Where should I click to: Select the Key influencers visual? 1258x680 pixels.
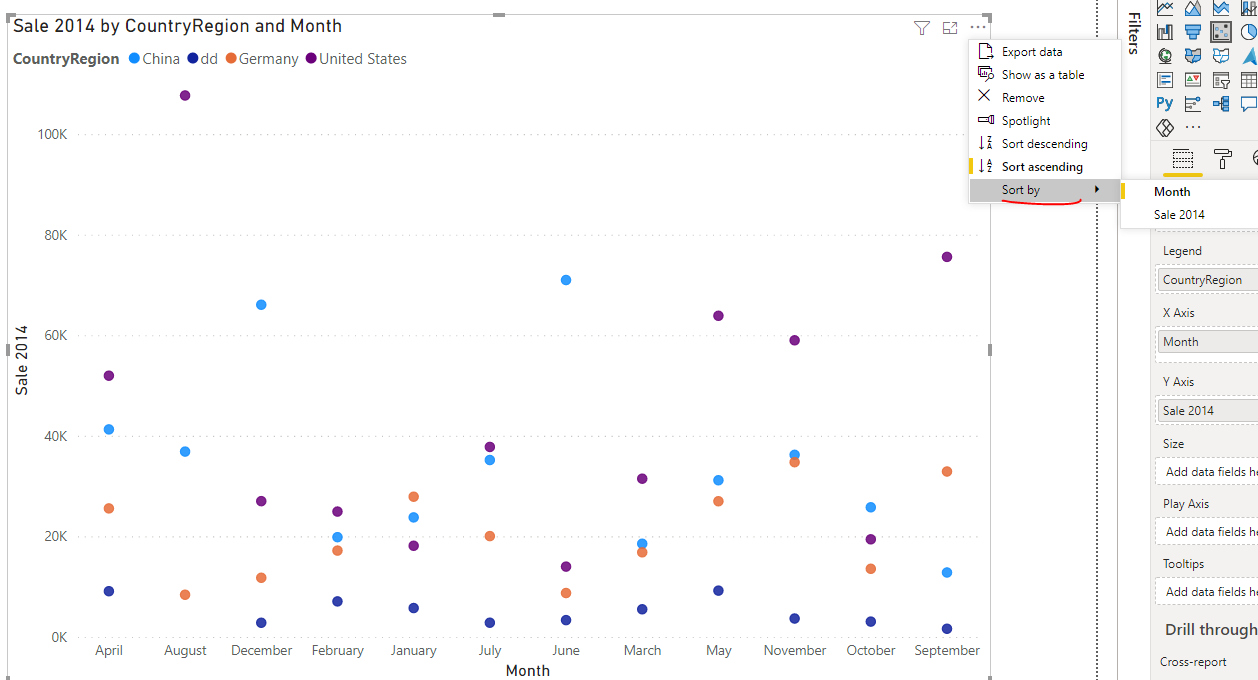coord(1193,103)
